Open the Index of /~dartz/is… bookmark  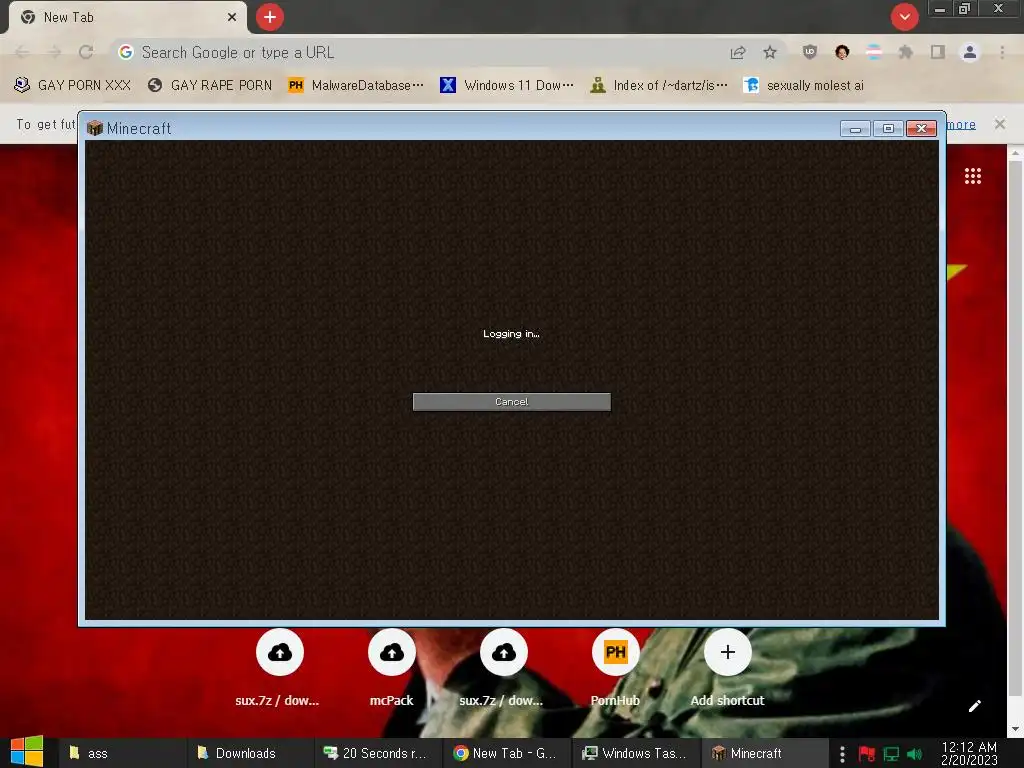(x=658, y=86)
